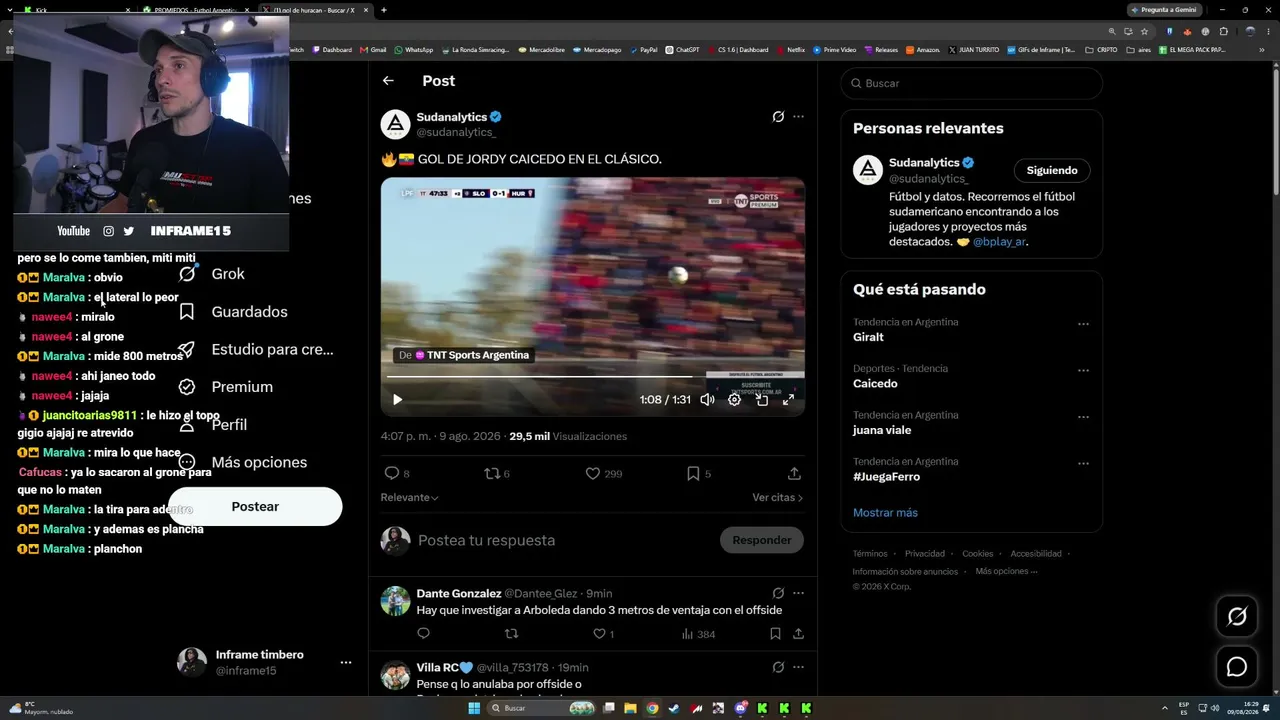Click the Postear button
Viewport: 1280px width, 720px height.
tap(255, 507)
